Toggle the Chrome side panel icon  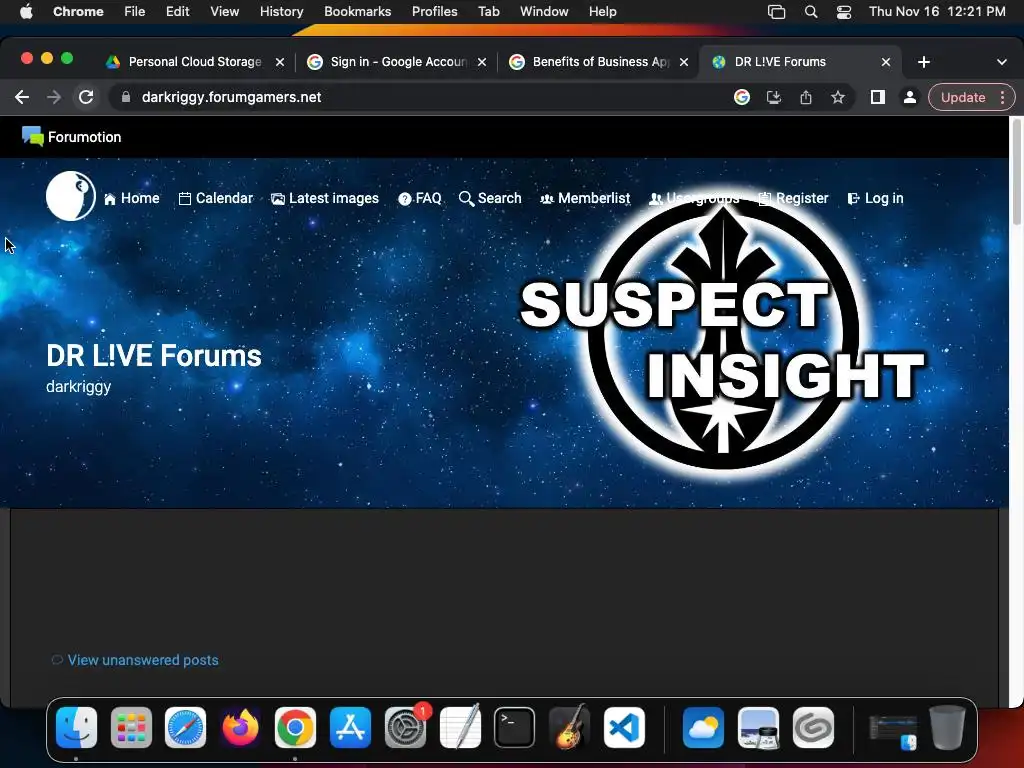[x=878, y=97]
